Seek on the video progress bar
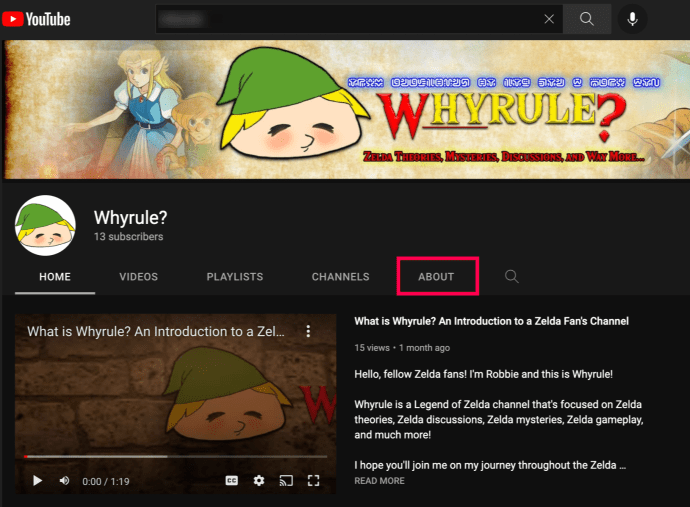This screenshot has width=690, height=507. tap(175, 457)
